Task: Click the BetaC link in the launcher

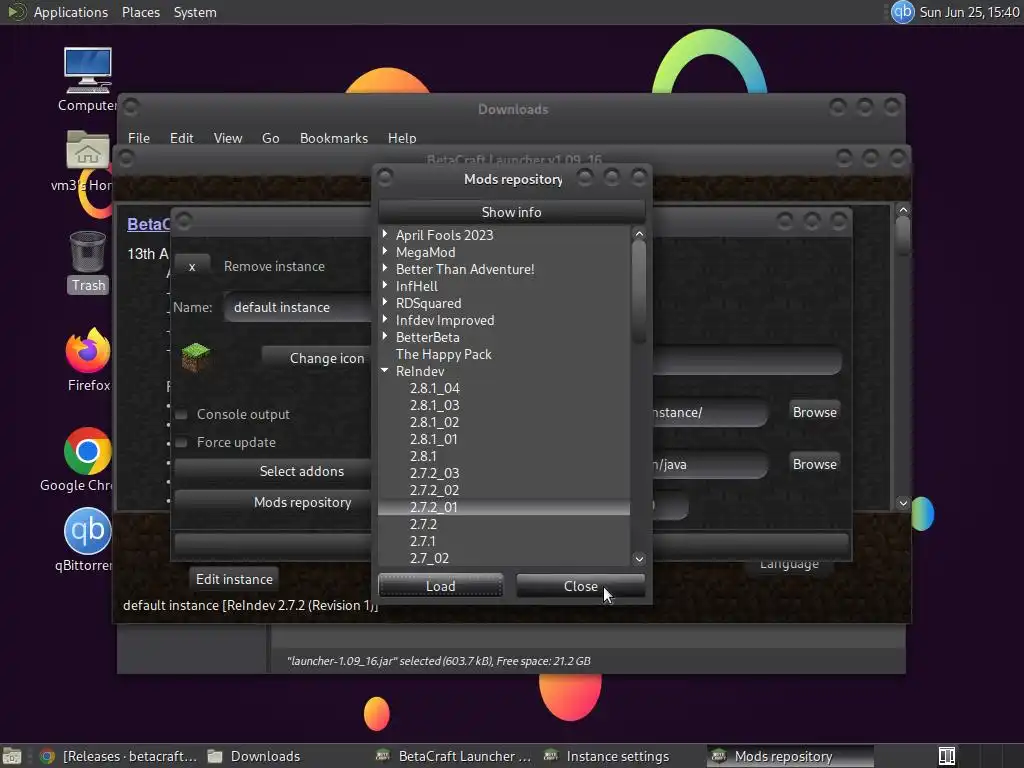Action: click(148, 224)
